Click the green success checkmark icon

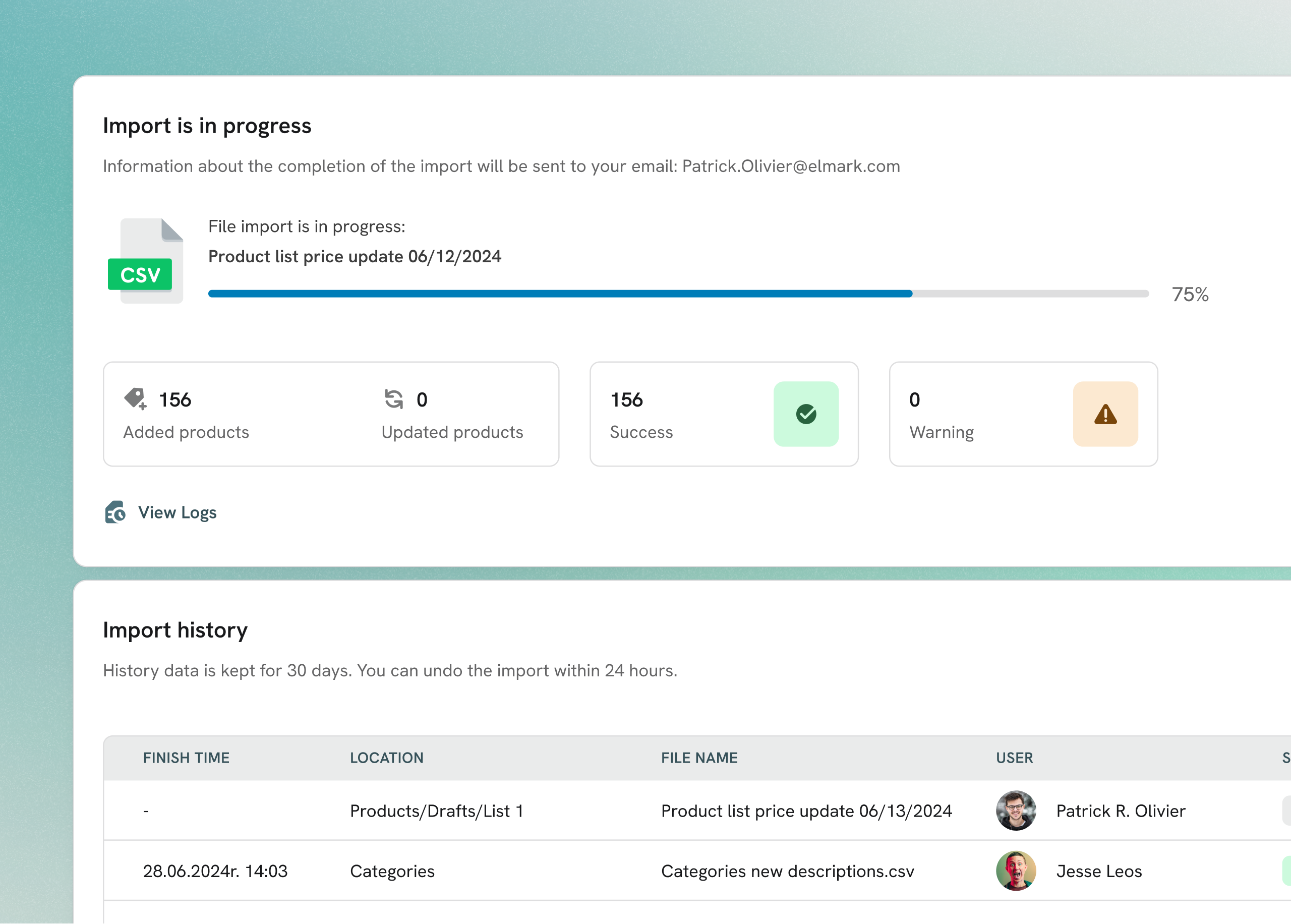point(806,414)
